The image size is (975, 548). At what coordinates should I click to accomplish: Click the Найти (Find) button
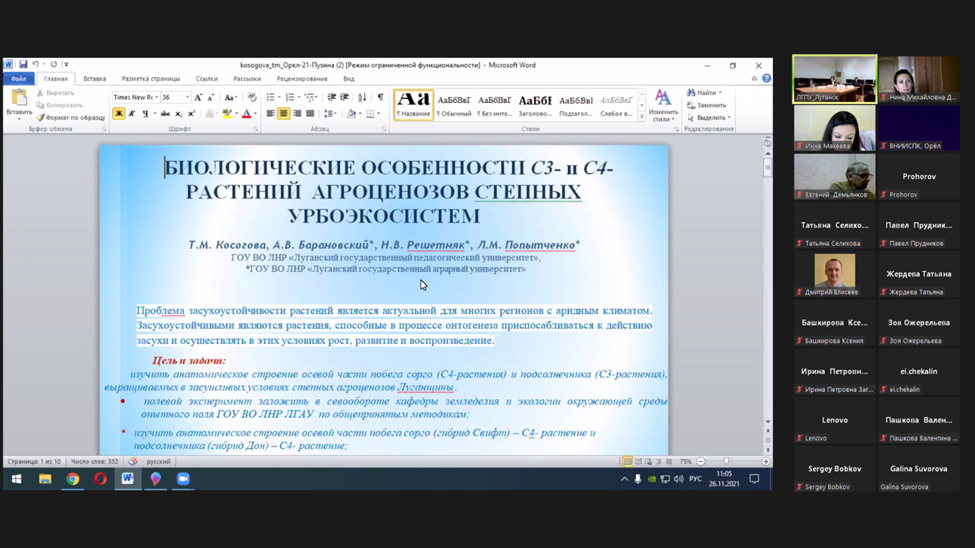(x=705, y=93)
